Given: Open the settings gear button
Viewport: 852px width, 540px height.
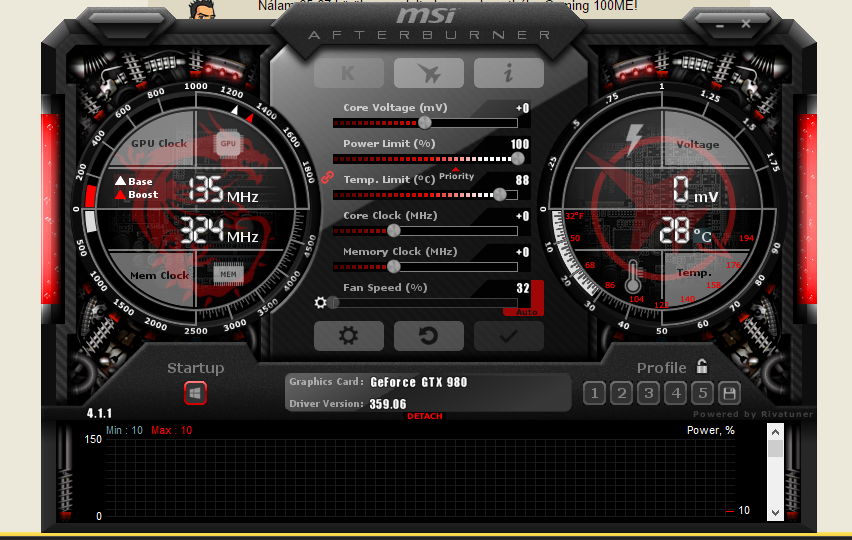Looking at the screenshot, I should [349, 336].
